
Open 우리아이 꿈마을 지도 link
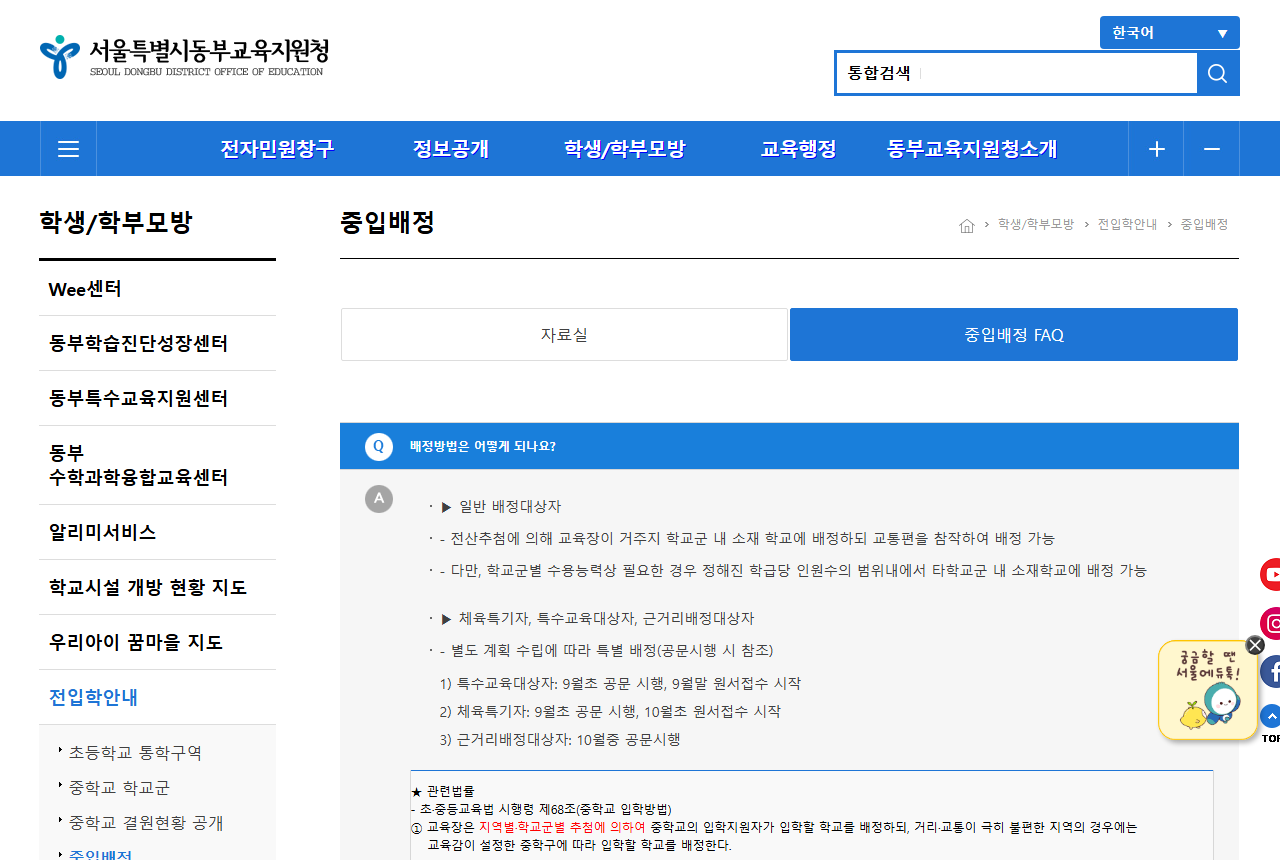point(157,642)
